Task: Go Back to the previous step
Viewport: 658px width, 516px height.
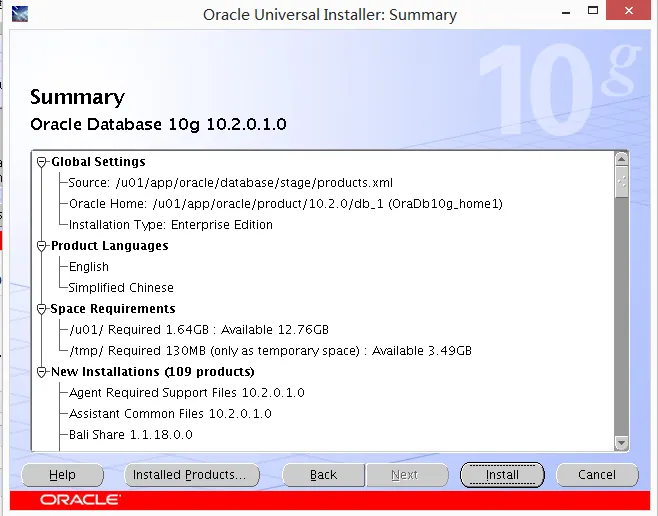Action: pyautogui.click(x=323, y=475)
